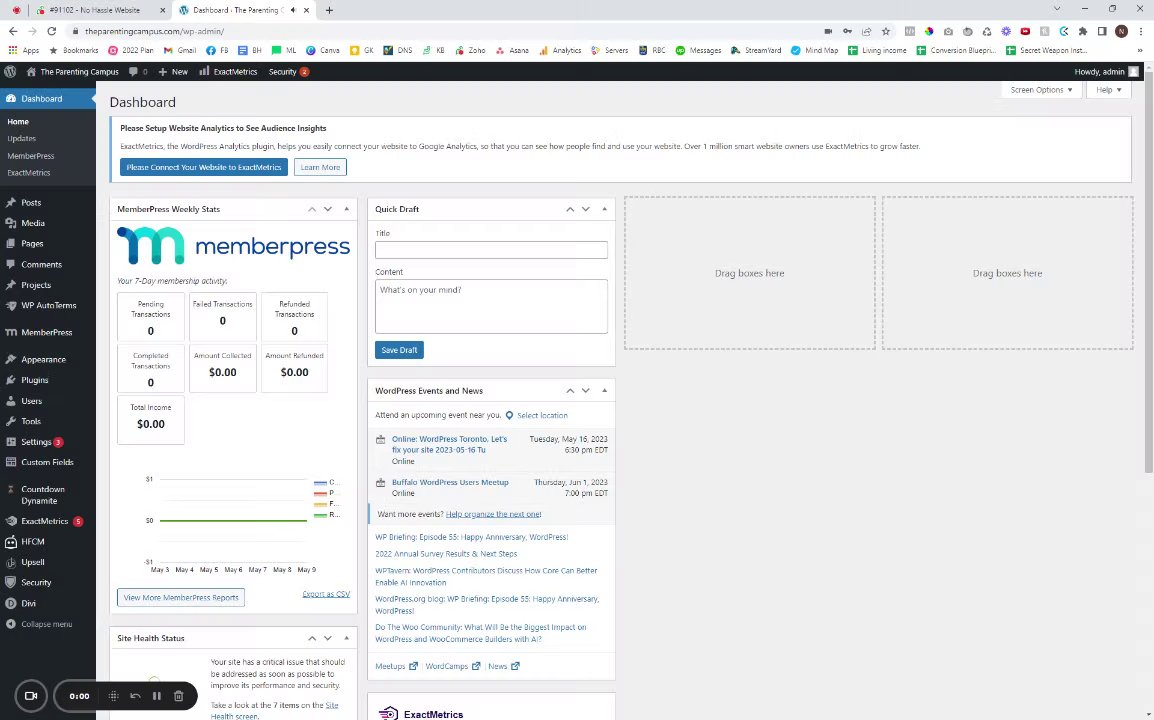Screen dimensions: 1154x720
Task: Open Tools wrench icon in sidebar
Action: (x=10, y=422)
